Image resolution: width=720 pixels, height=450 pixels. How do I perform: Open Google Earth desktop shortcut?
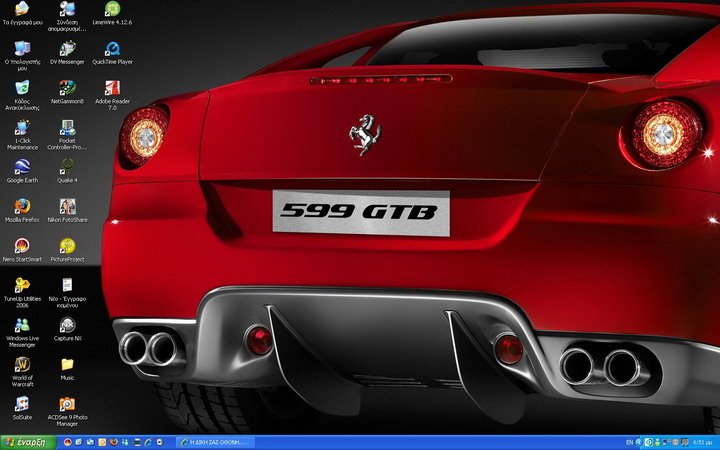tap(22, 170)
